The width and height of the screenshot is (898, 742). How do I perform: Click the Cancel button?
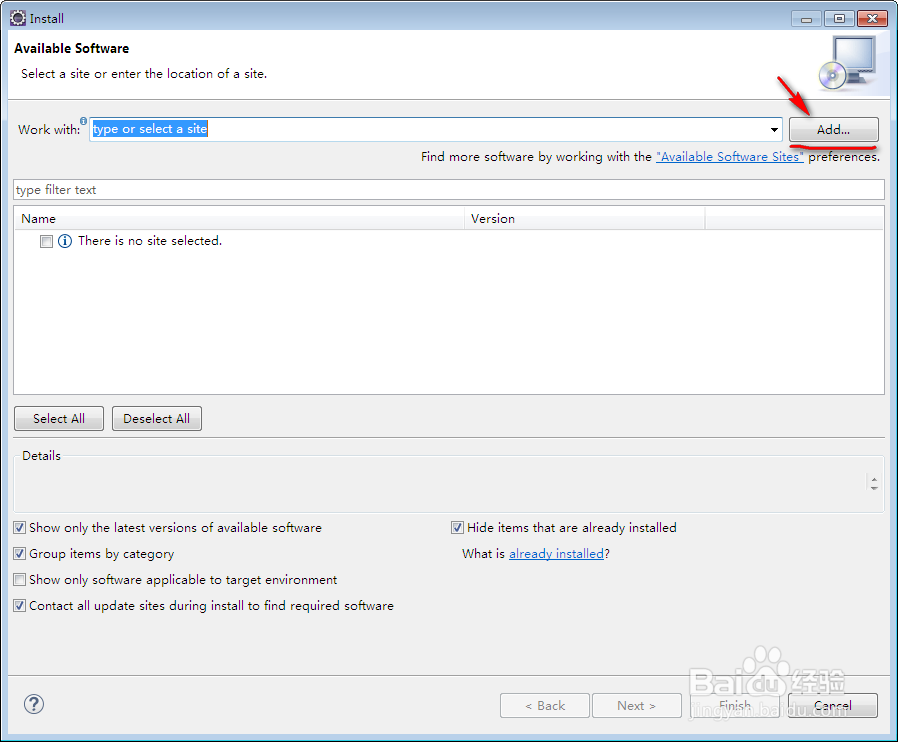pyautogui.click(x=833, y=705)
